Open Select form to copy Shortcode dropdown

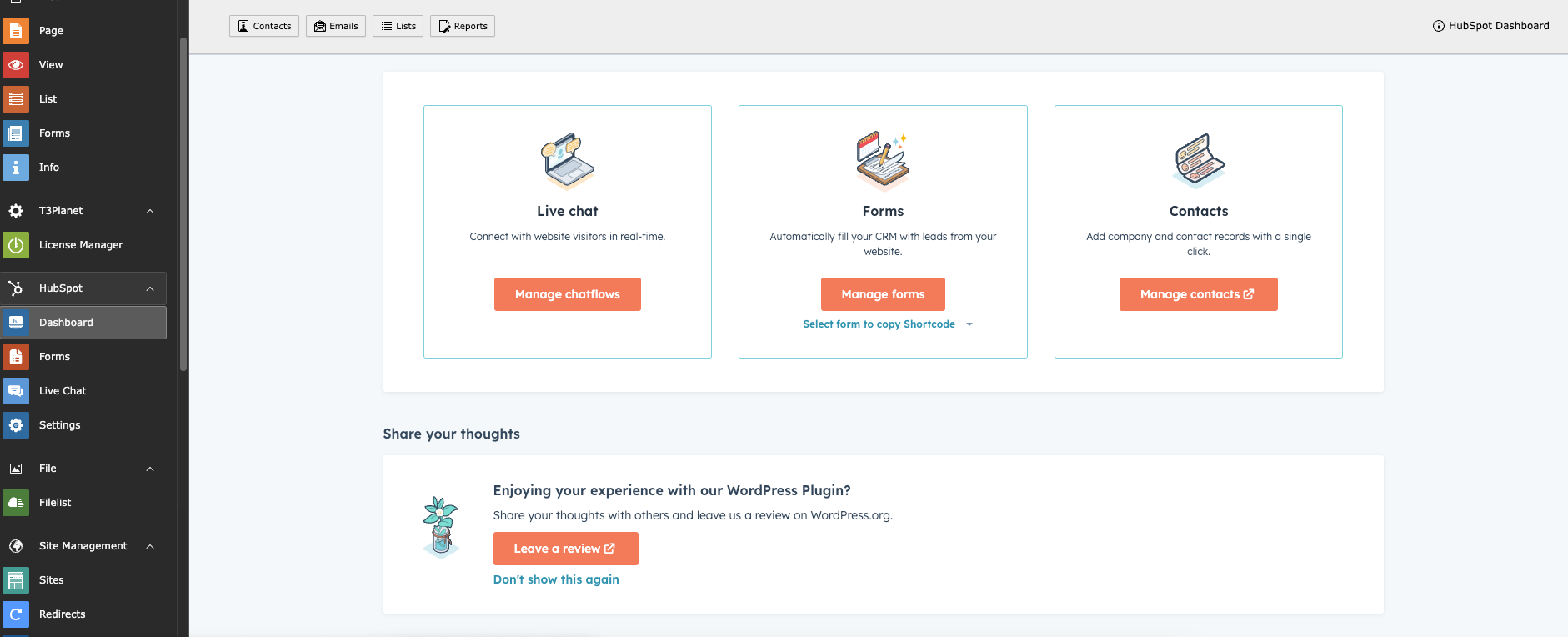tap(888, 324)
